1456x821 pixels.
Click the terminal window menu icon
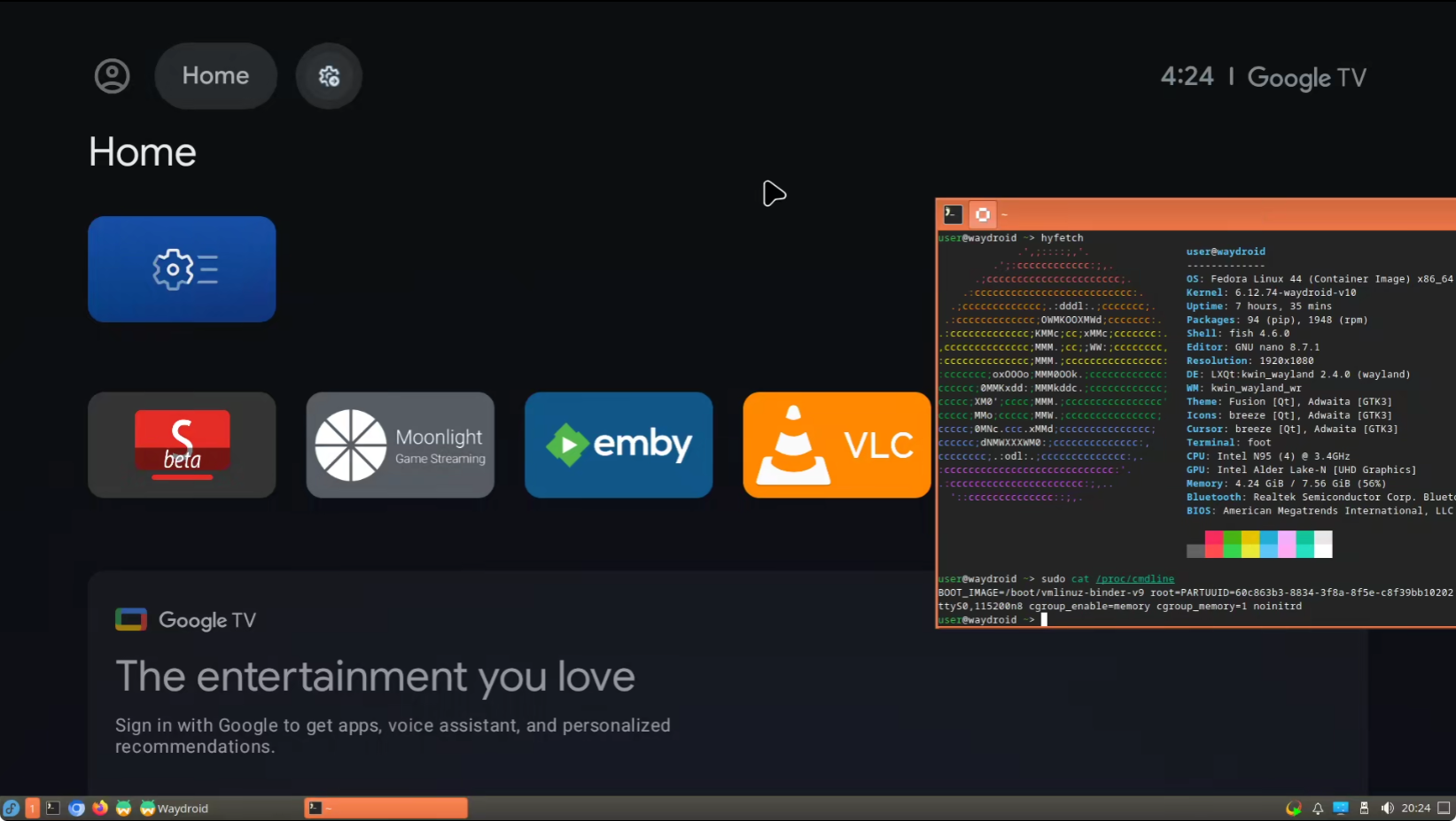coord(953,213)
